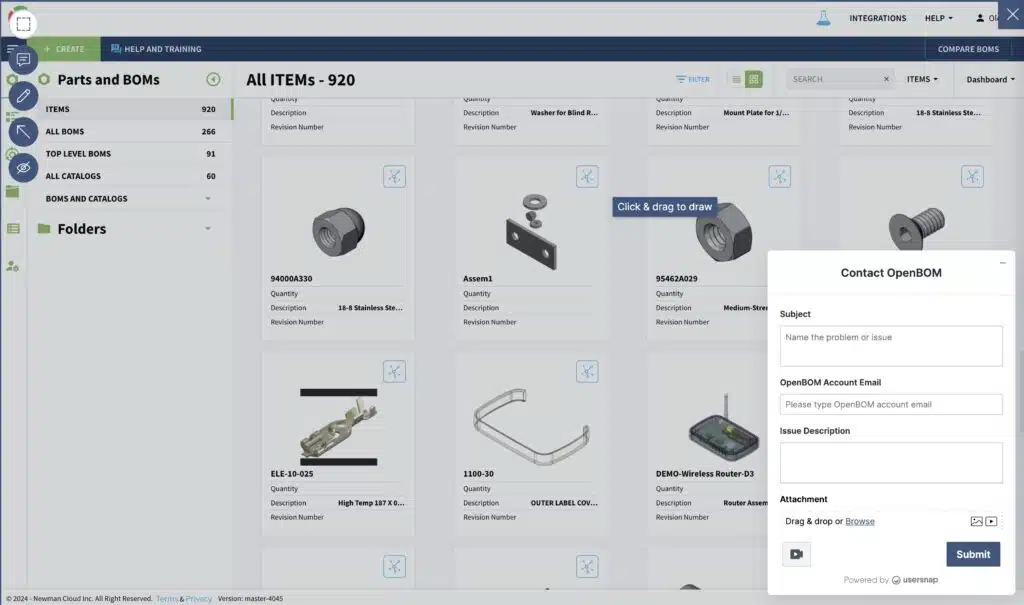This screenshot has height=605, width=1024.
Task: Start screen recording with camera button
Action: click(x=796, y=554)
